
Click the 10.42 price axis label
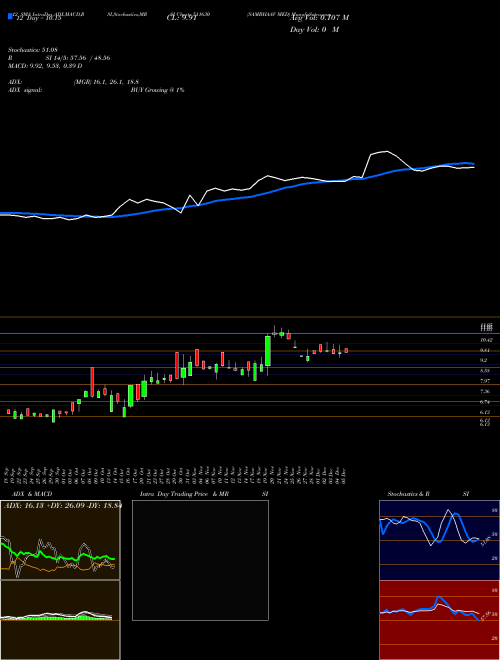(485, 340)
